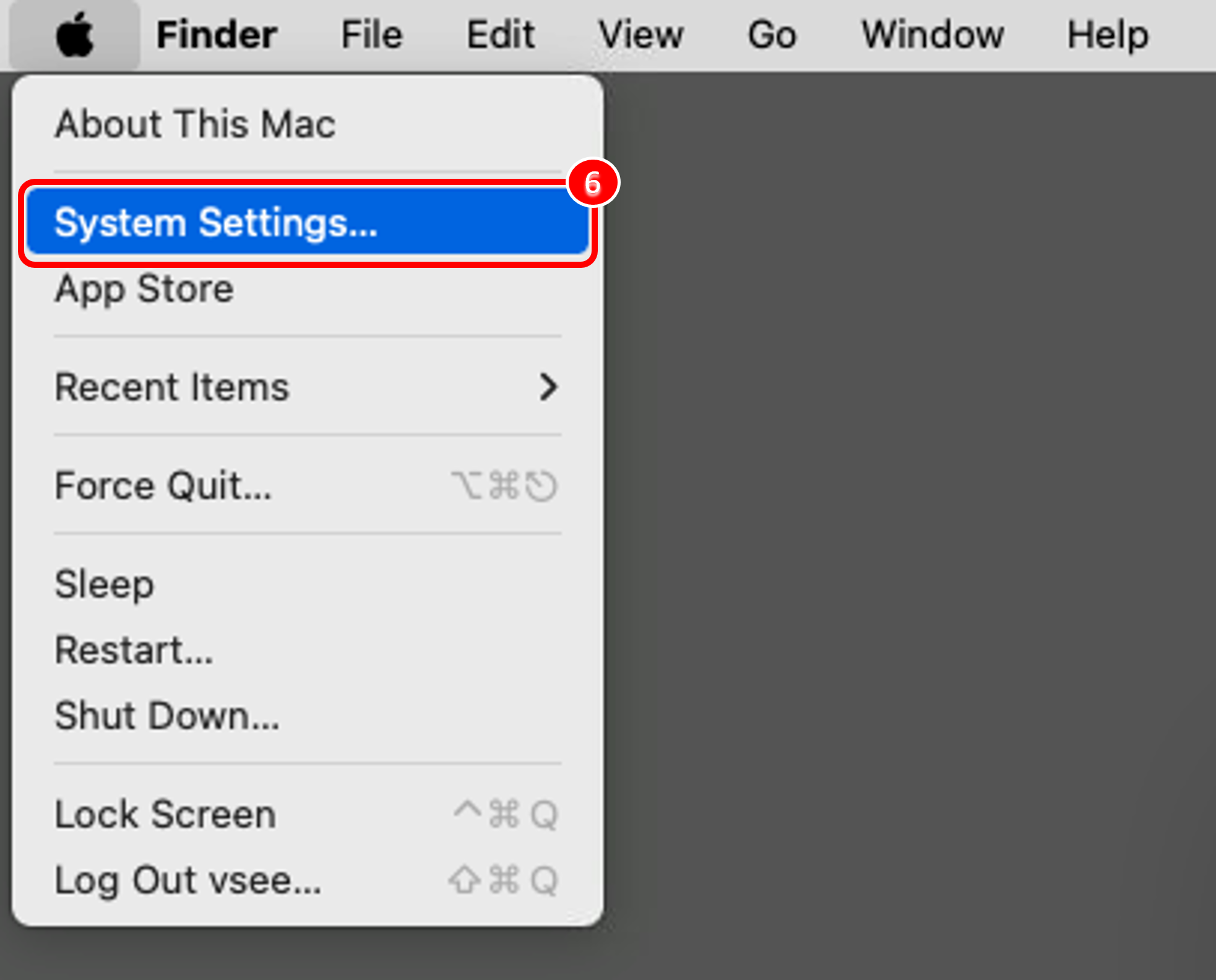
Task: Choose Force Quit option
Action: 163,486
